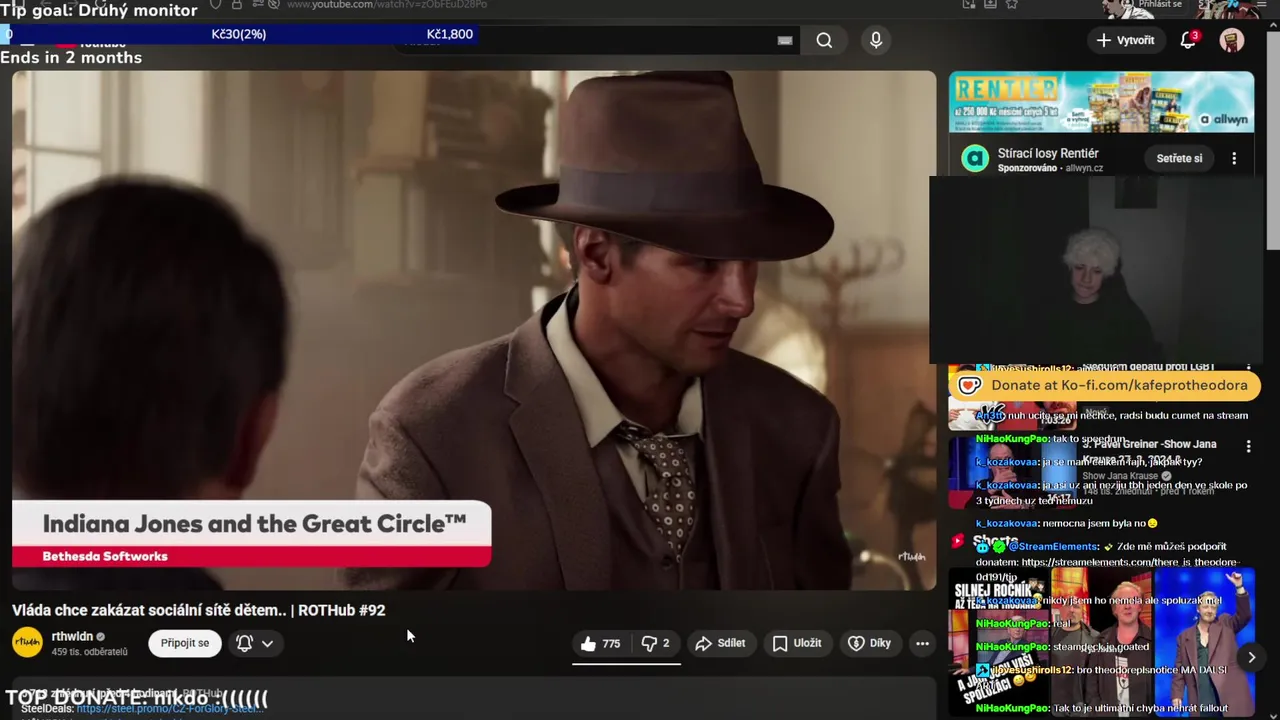Join channel with Připojit se button
This screenshot has width=1280, height=720.
(185, 643)
